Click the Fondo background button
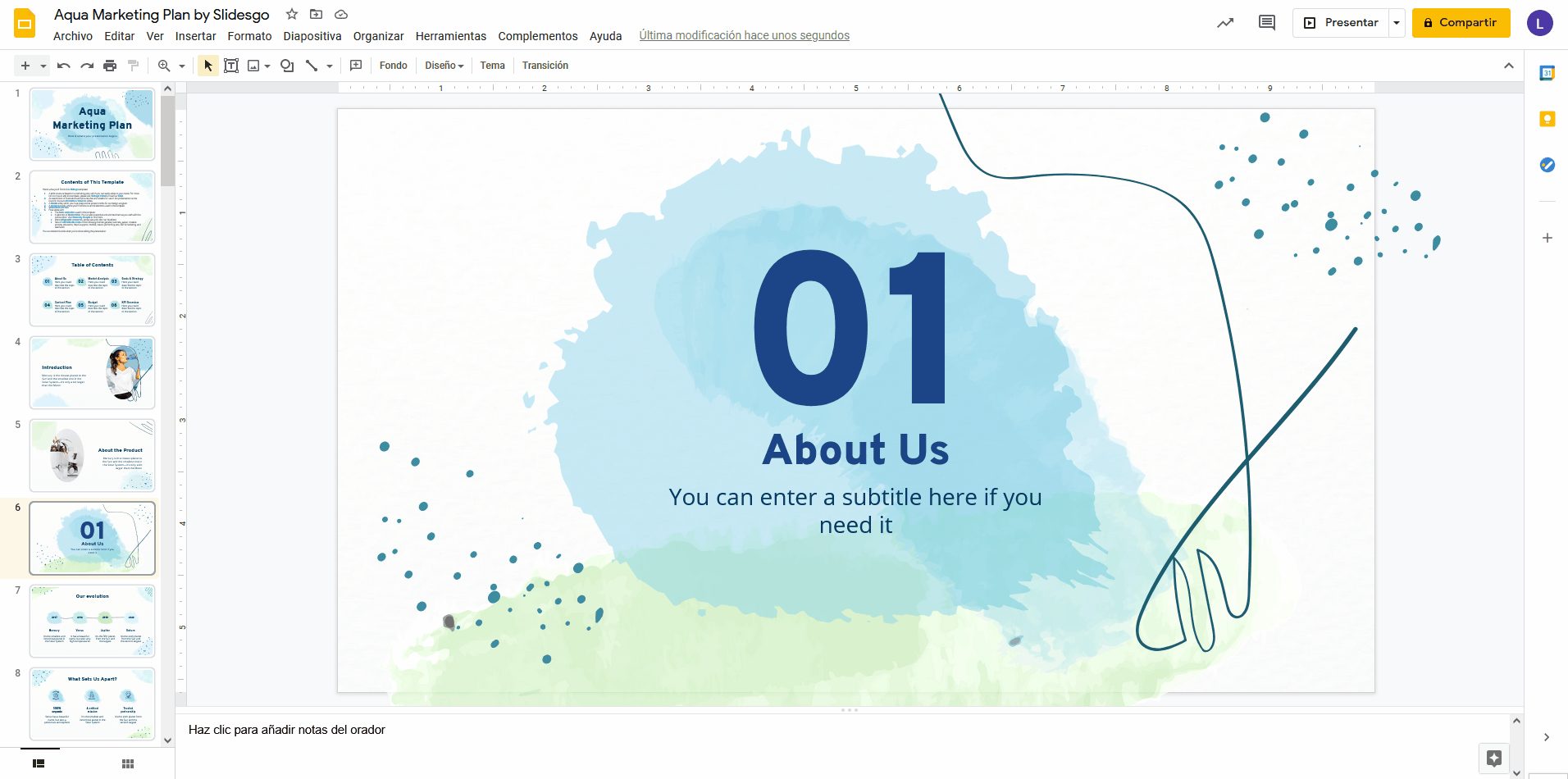1568x779 pixels. pyautogui.click(x=394, y=66)
